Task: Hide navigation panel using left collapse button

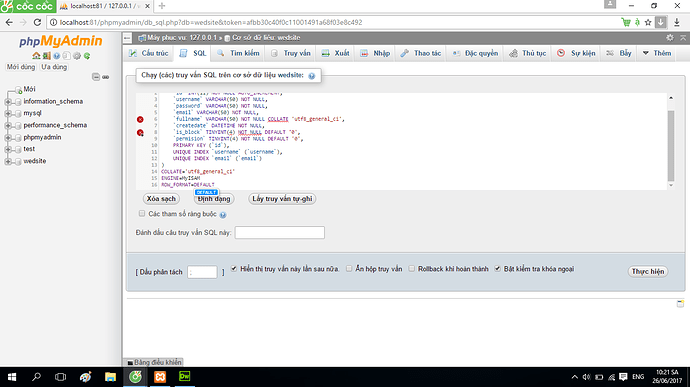Action: pyautogui.click(x=127, y=38)
